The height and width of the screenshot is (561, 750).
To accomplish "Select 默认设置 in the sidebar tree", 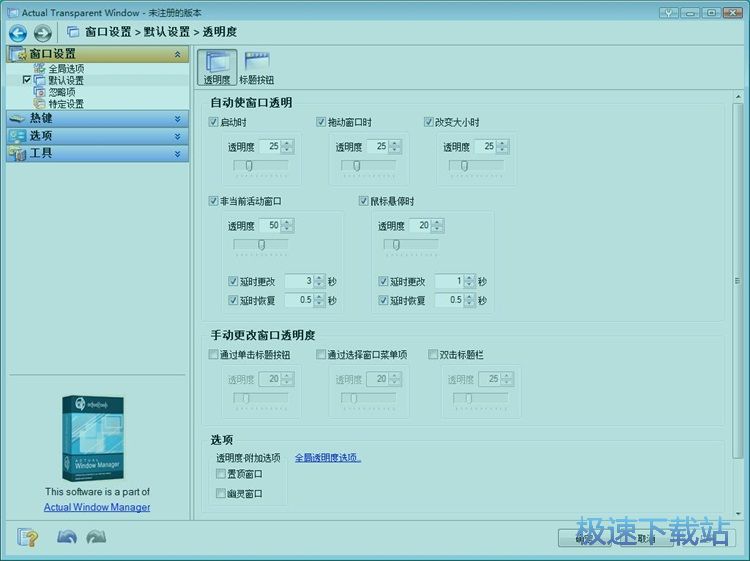I will pyautogui.click(x=66, y=80).
